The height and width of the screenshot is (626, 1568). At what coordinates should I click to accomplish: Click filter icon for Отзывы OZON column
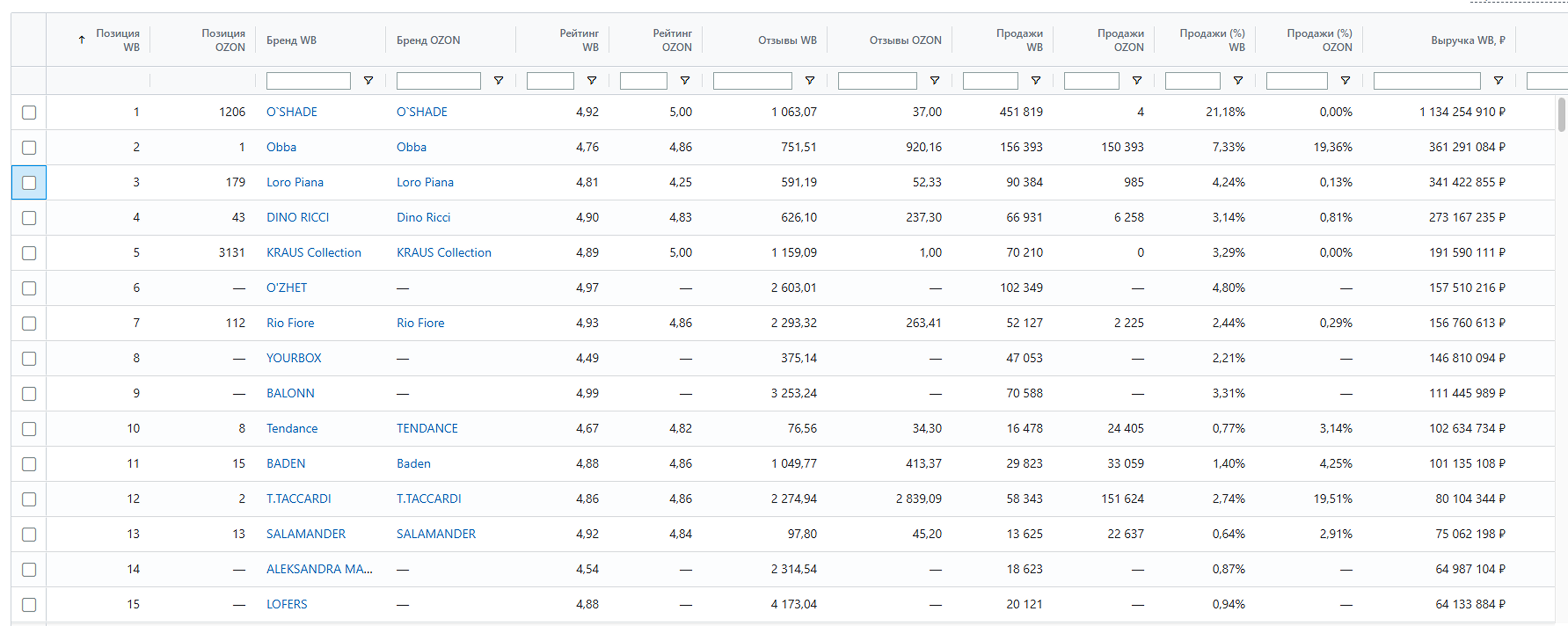click(x=935, y=80)
